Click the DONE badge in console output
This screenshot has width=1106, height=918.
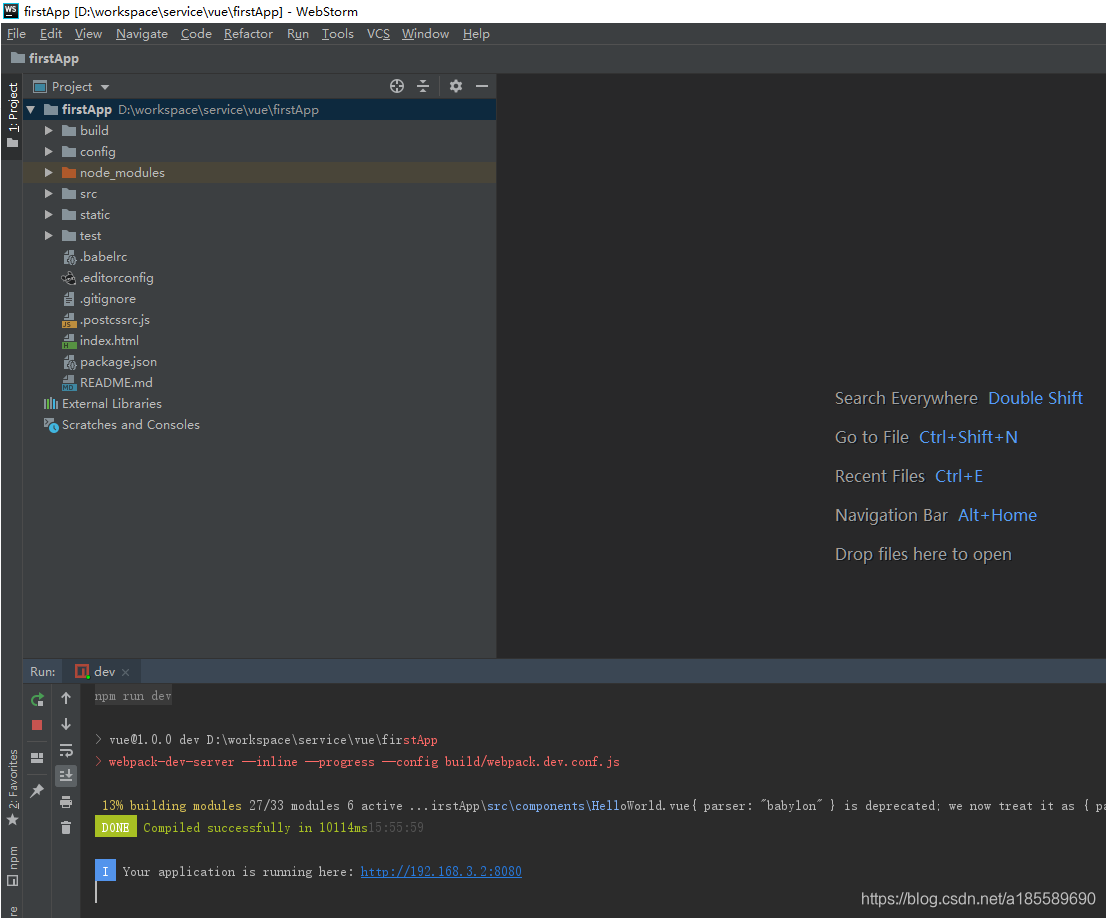[x=116, y=828]
